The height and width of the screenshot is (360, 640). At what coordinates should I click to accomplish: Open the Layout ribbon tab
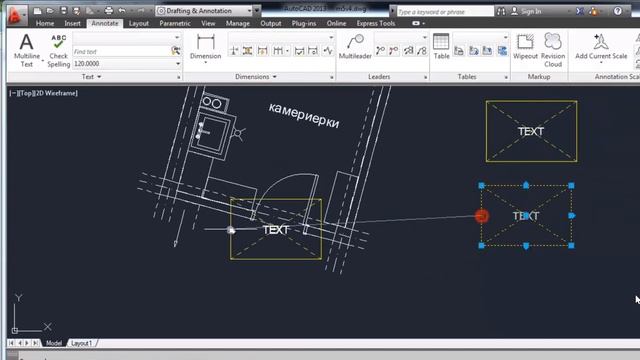coord(139,24)
